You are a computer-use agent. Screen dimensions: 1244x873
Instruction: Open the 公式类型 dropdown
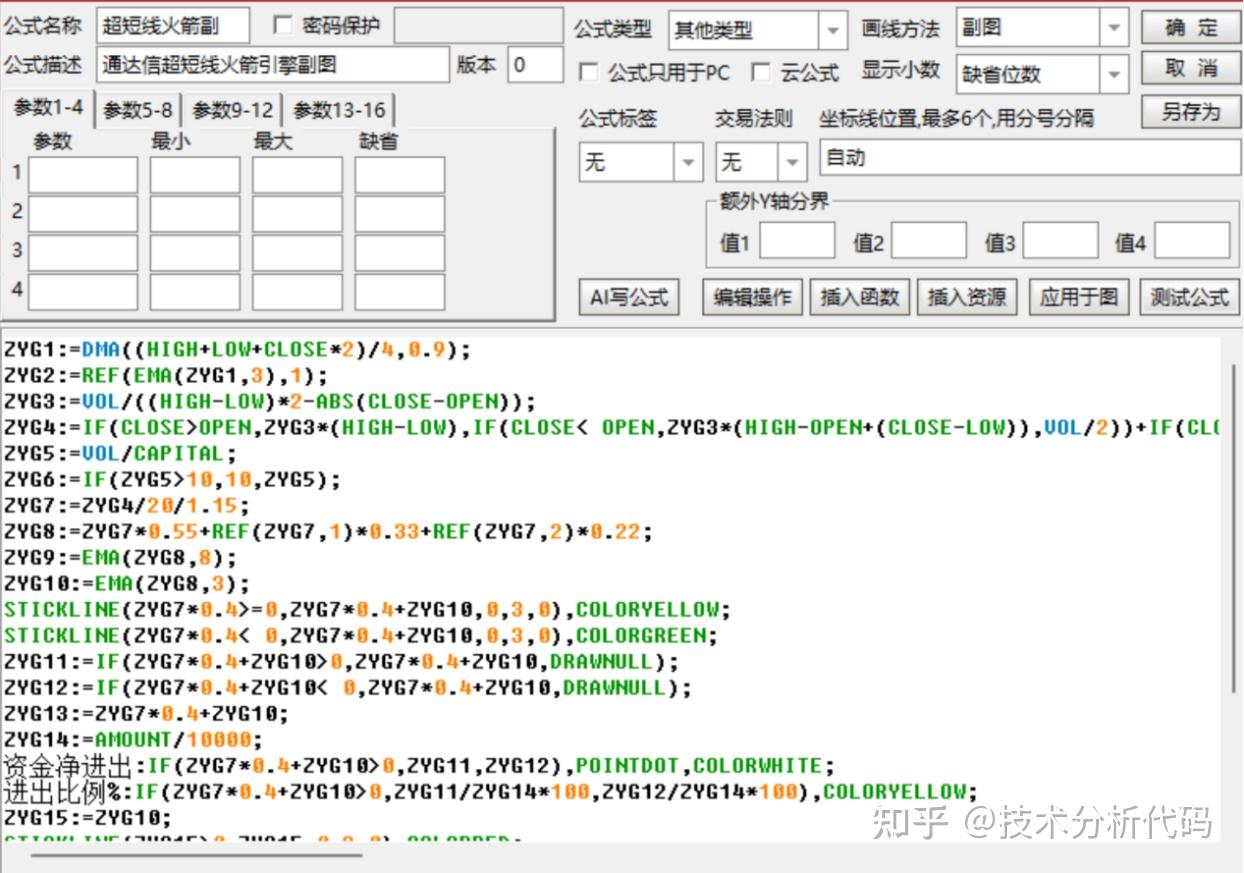pyautogui.click(x=833, y=30)
